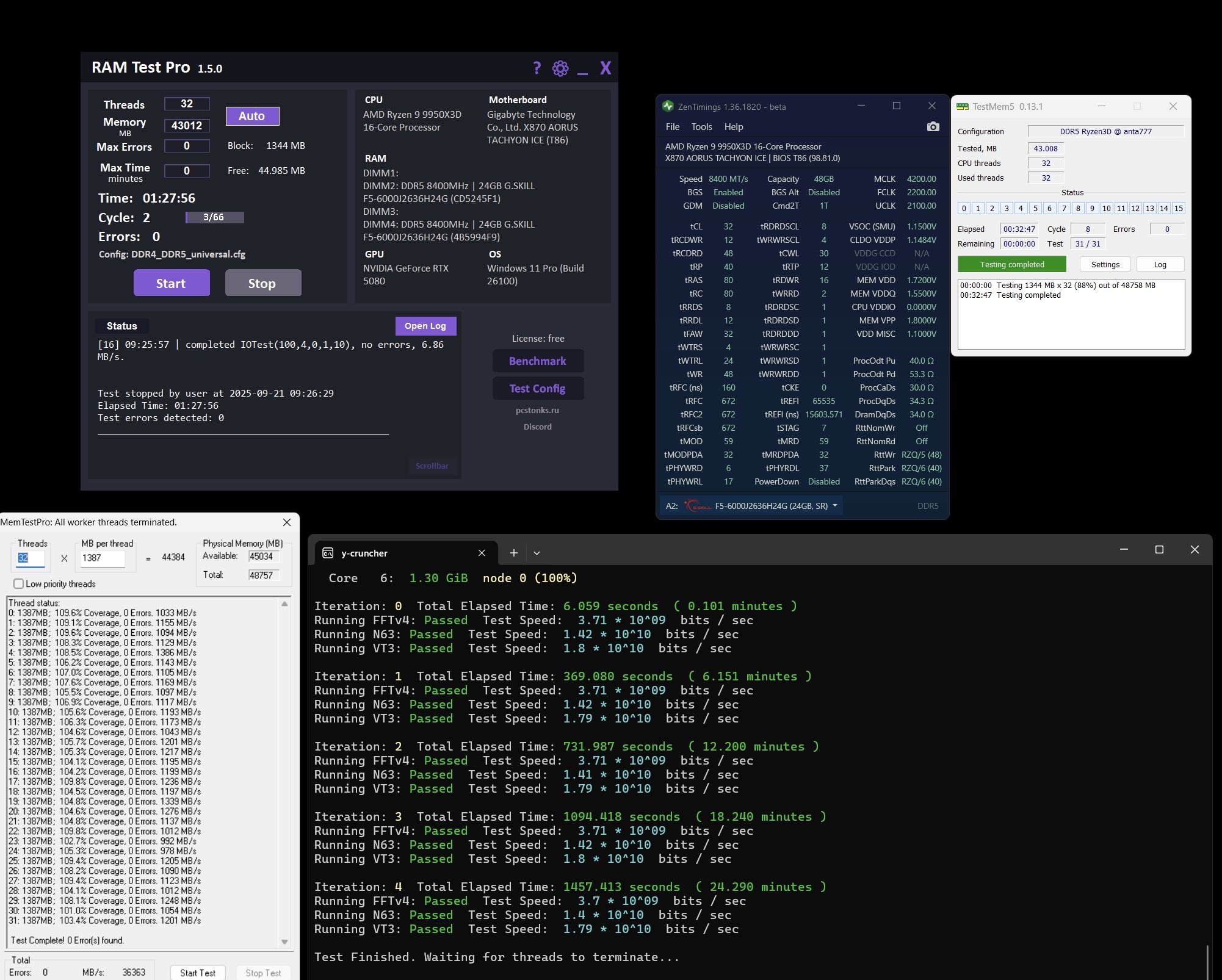Toggle the Auto memory button
The width and height of the screenshot is (1222, 980).
tap(252, 116)
